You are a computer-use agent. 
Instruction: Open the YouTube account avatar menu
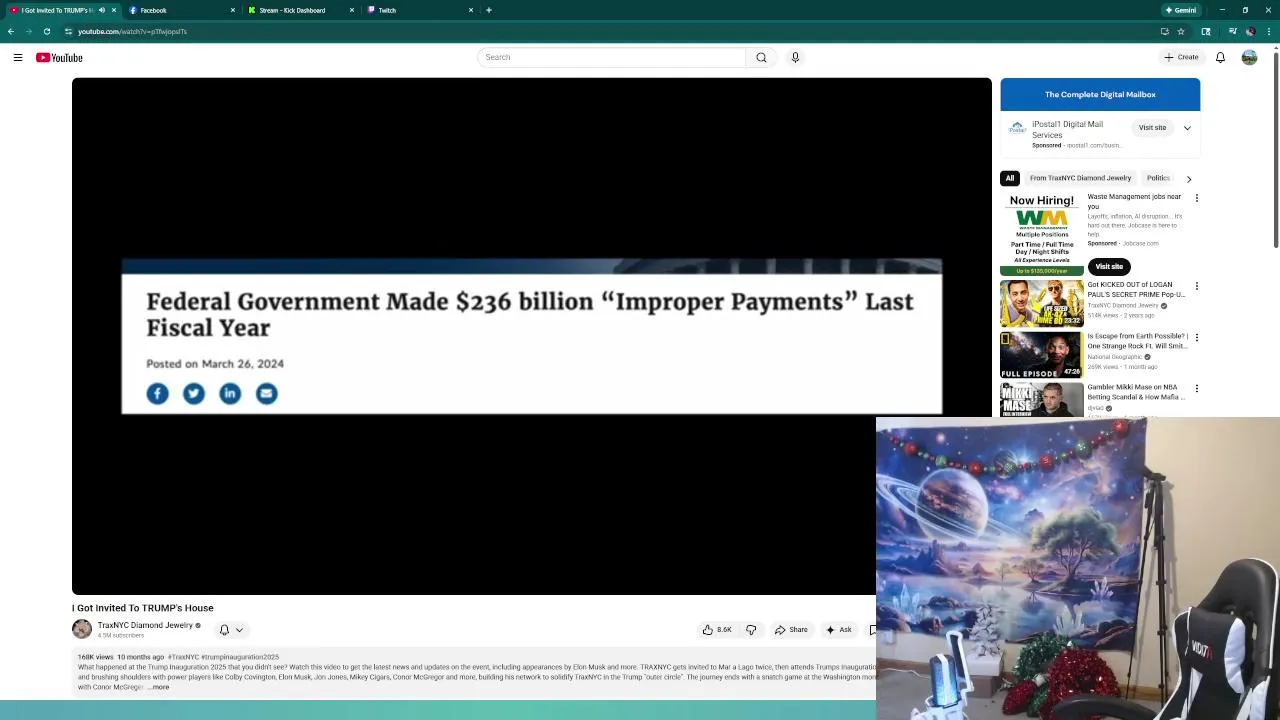[1249, 57]
